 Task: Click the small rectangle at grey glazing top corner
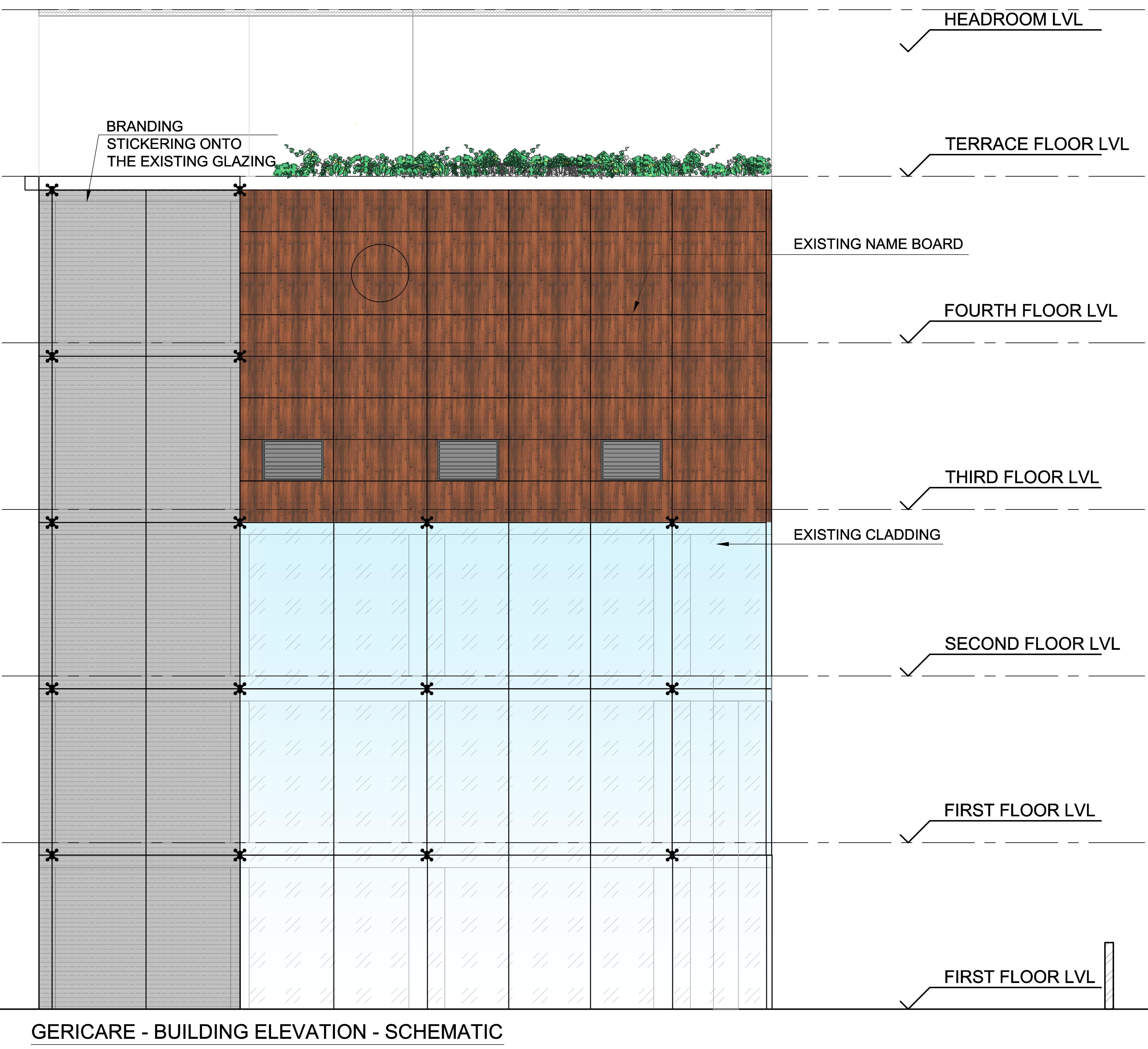[x=31, y=183]
